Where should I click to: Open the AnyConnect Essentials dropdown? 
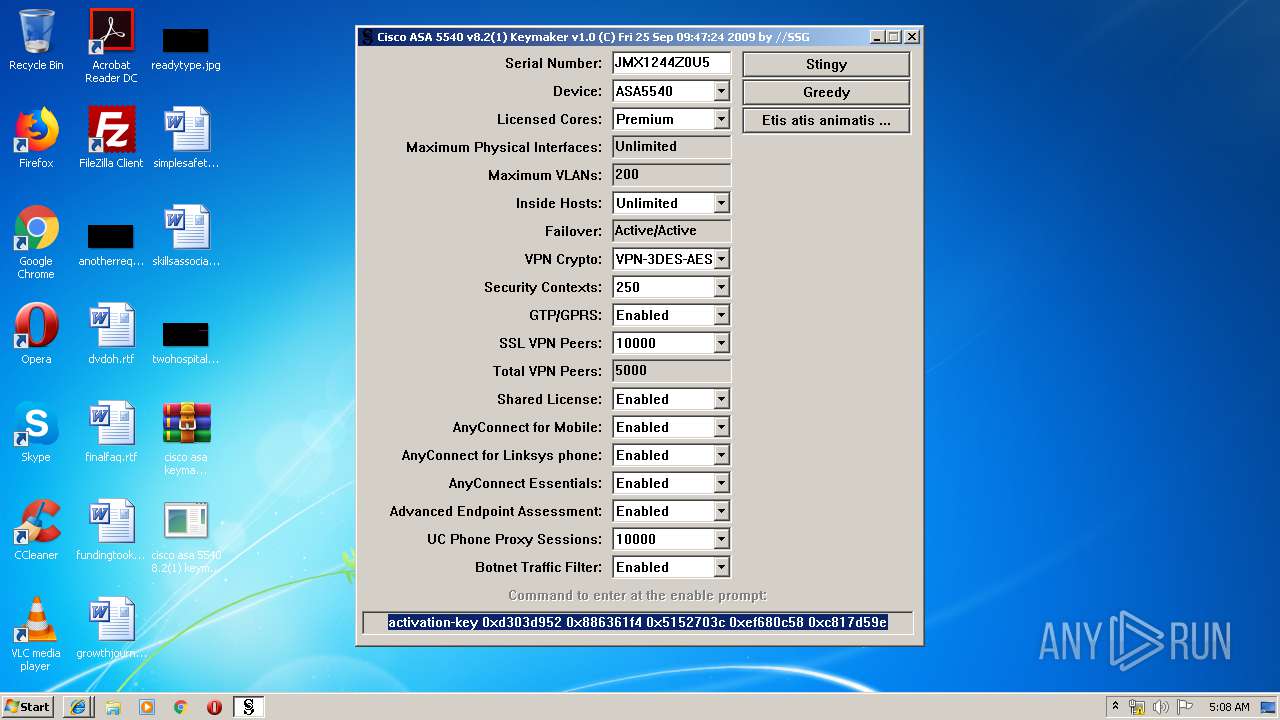click(721, 483)
